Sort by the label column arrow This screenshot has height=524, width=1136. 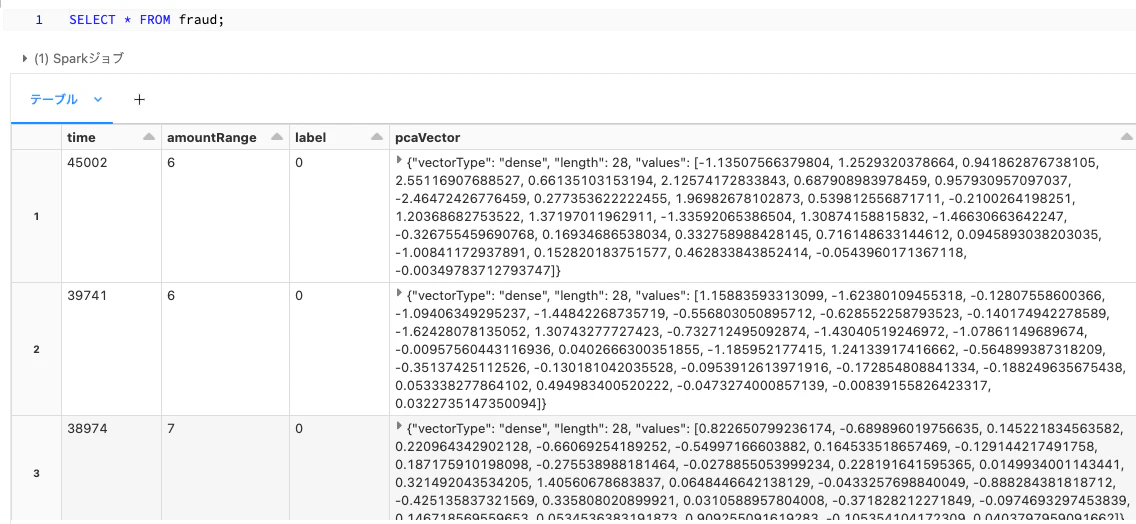click(377, 137)
